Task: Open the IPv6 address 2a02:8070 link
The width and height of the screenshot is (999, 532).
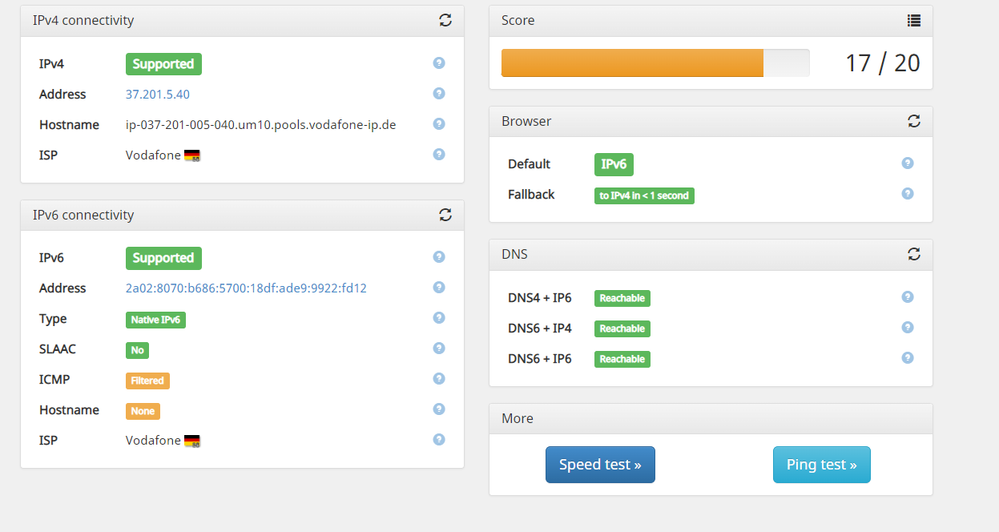Action: (245, 288)
